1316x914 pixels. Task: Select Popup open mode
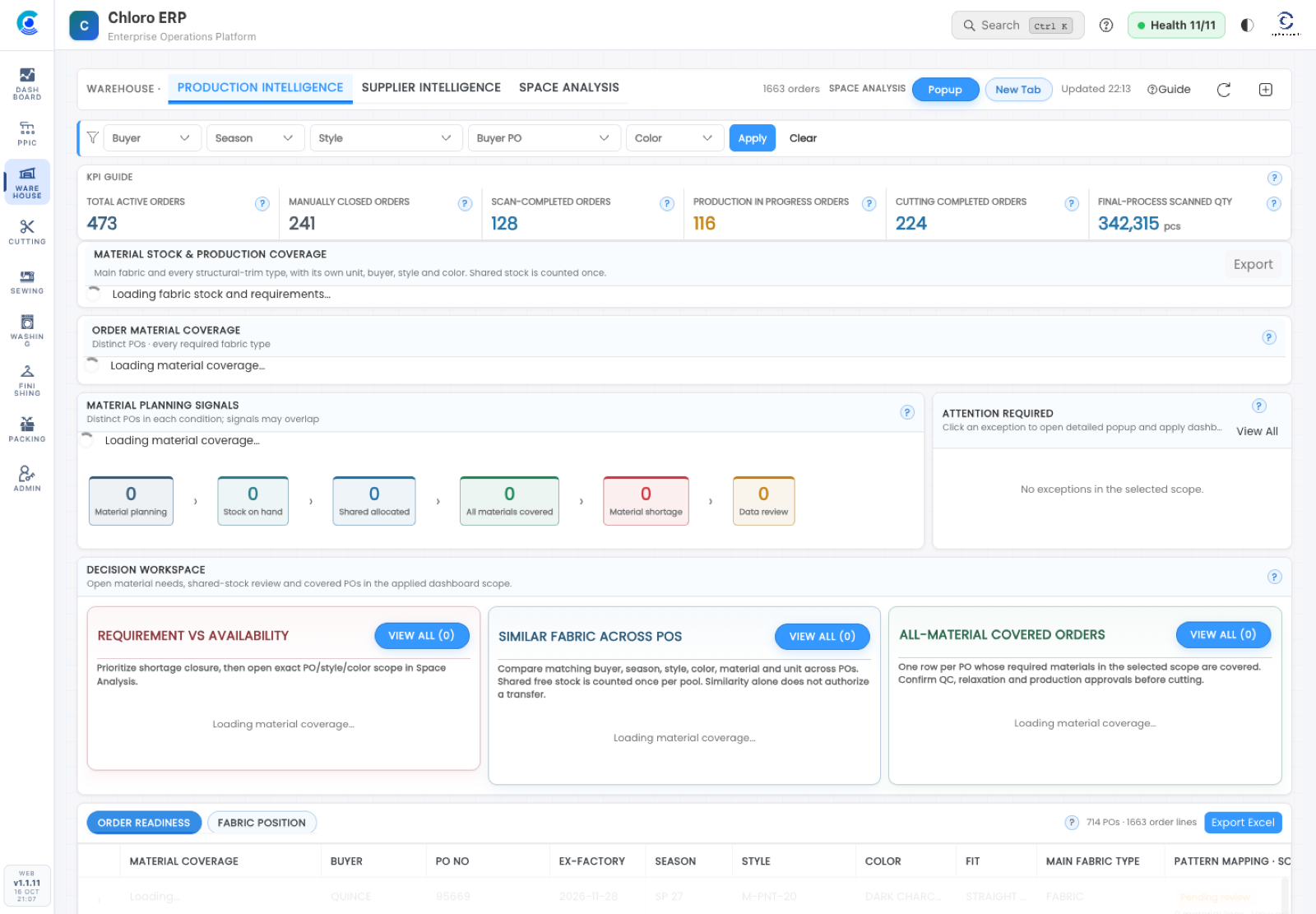point(945,90)
